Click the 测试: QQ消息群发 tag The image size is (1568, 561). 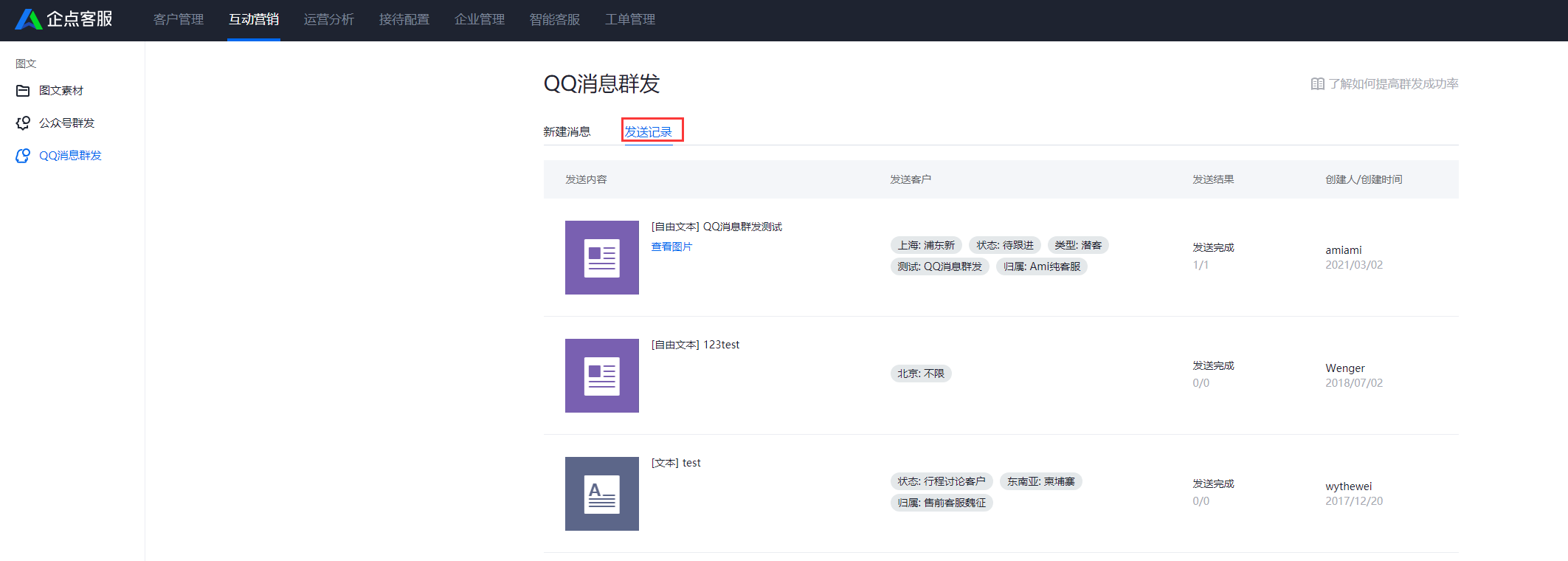click(x=940, y=266)
